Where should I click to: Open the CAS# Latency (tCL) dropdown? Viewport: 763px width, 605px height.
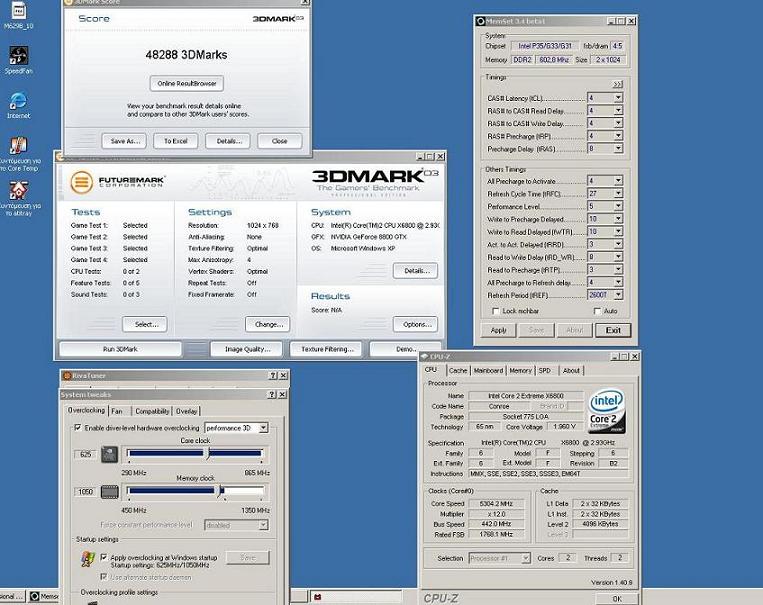[x=618, y=98]
